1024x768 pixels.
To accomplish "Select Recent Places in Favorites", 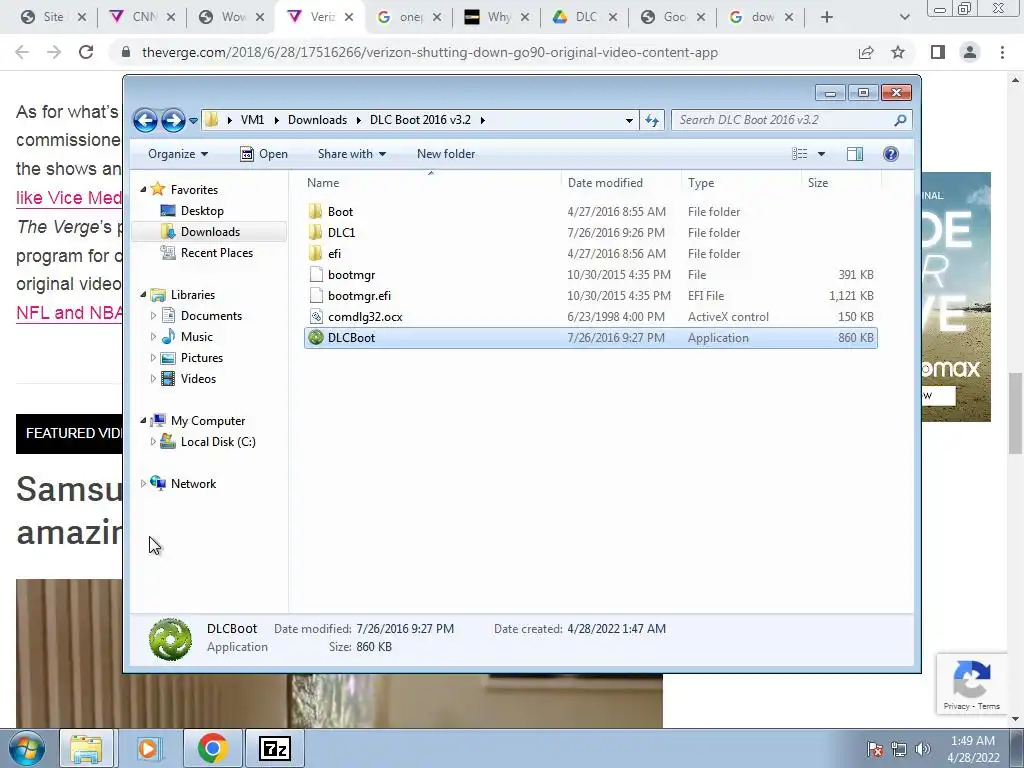I will click(216, 253).
